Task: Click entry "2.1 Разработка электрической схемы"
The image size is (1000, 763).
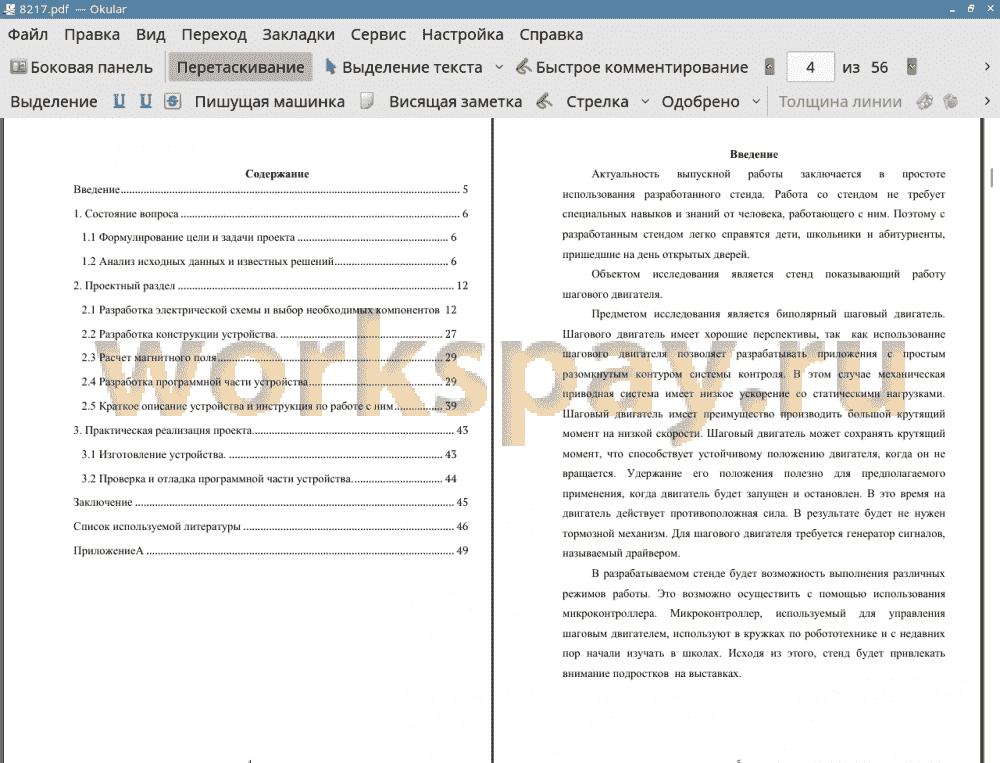Action: pos(269,310)
